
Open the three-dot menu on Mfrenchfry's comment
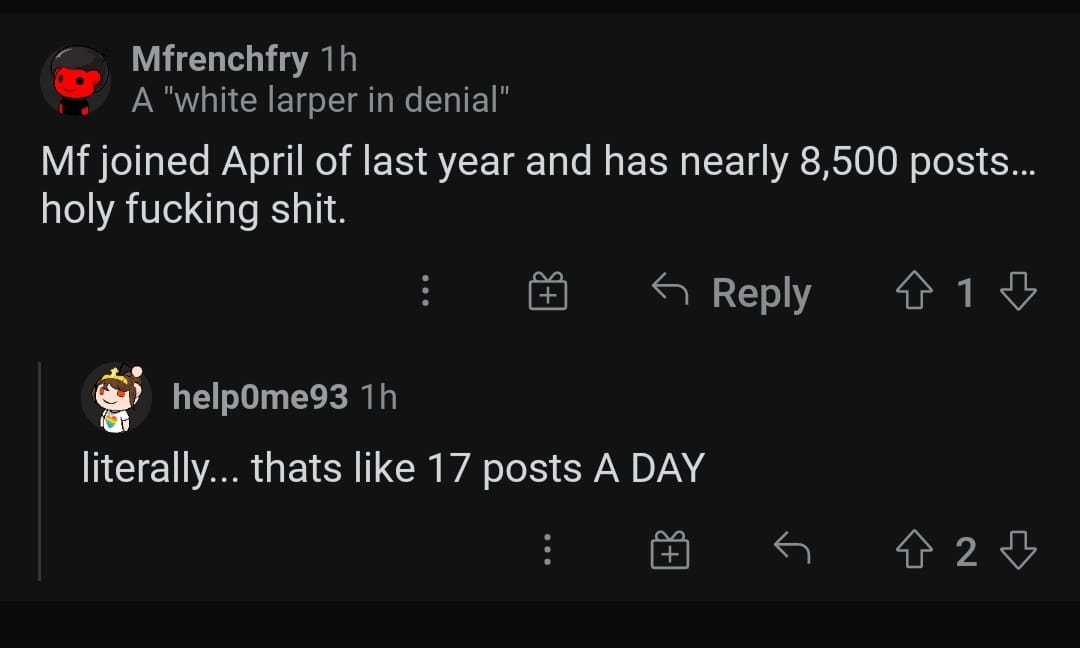[x=425, y=291]
